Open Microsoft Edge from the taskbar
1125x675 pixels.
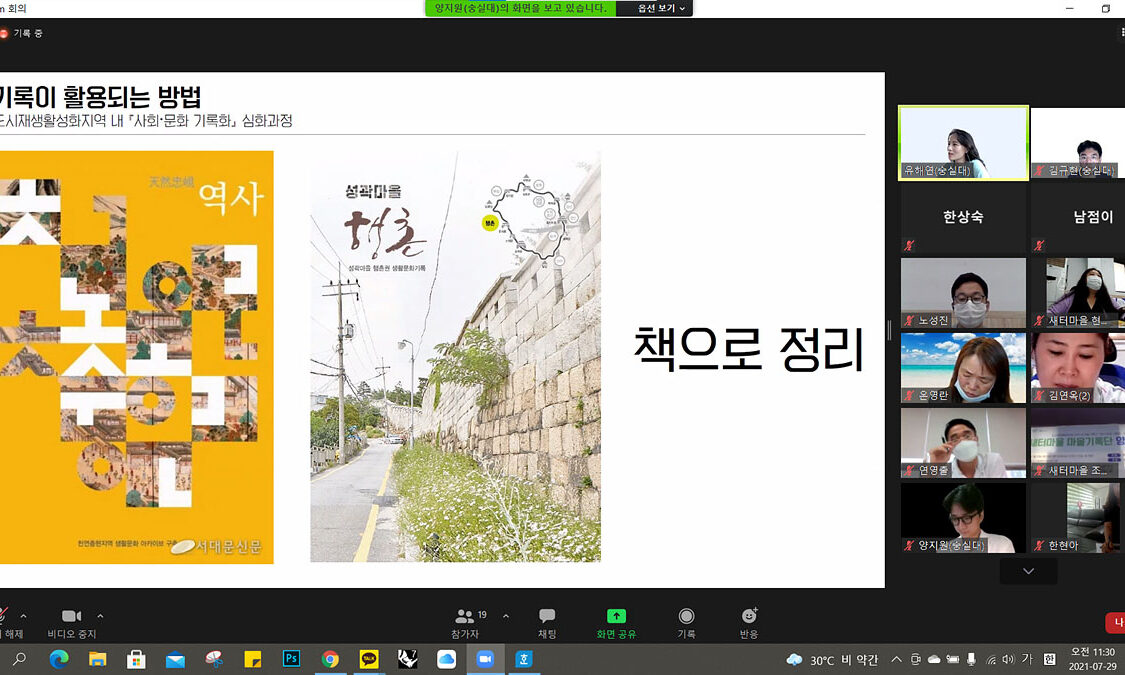click(58, 659)
